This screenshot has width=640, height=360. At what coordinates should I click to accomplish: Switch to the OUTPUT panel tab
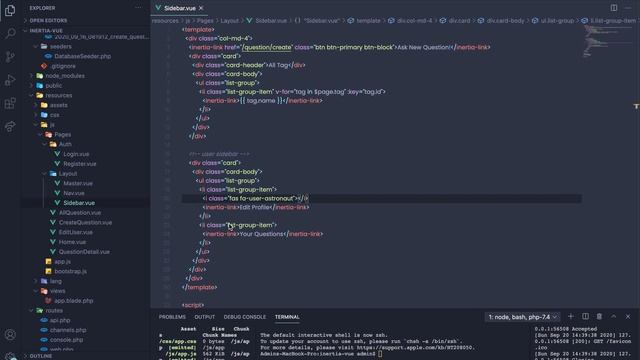204,317
